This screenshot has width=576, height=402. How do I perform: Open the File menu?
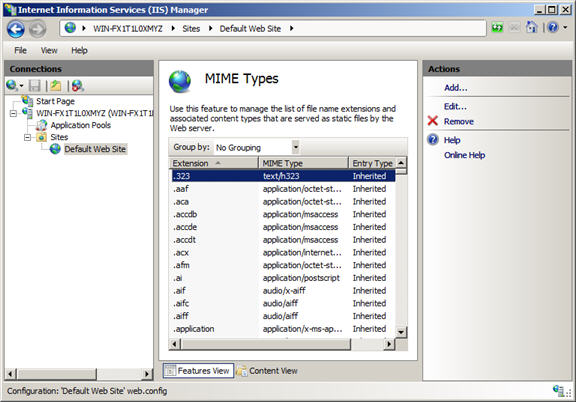20,50
